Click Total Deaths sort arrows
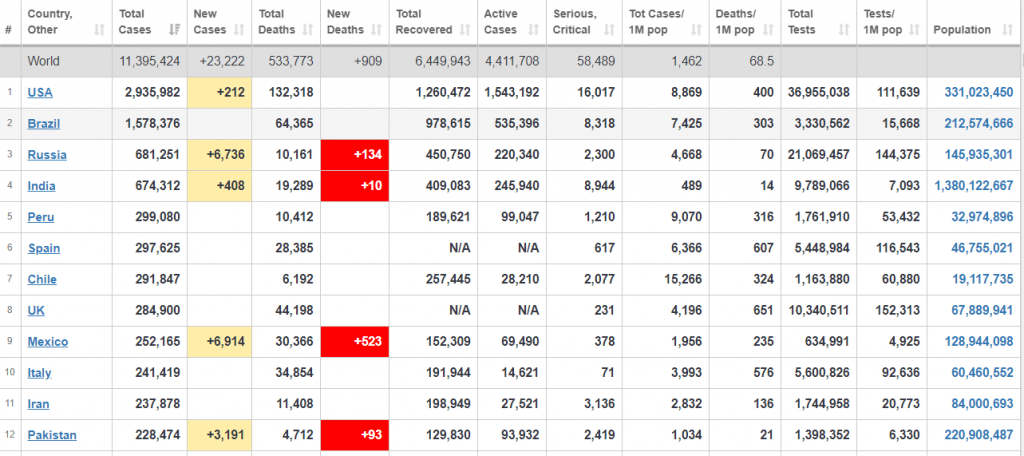1024x456 pixels. pos(308,29)
